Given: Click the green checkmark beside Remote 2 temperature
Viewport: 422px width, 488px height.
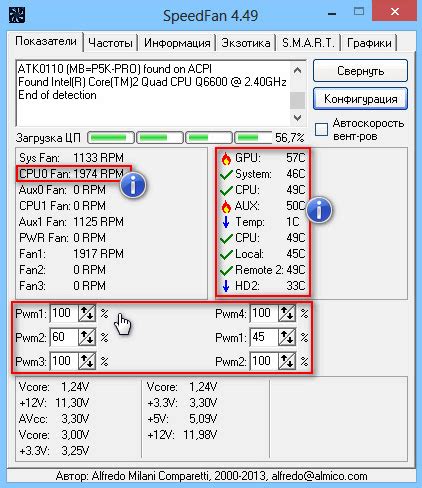Looking at the screenshot, I should 226,270.
